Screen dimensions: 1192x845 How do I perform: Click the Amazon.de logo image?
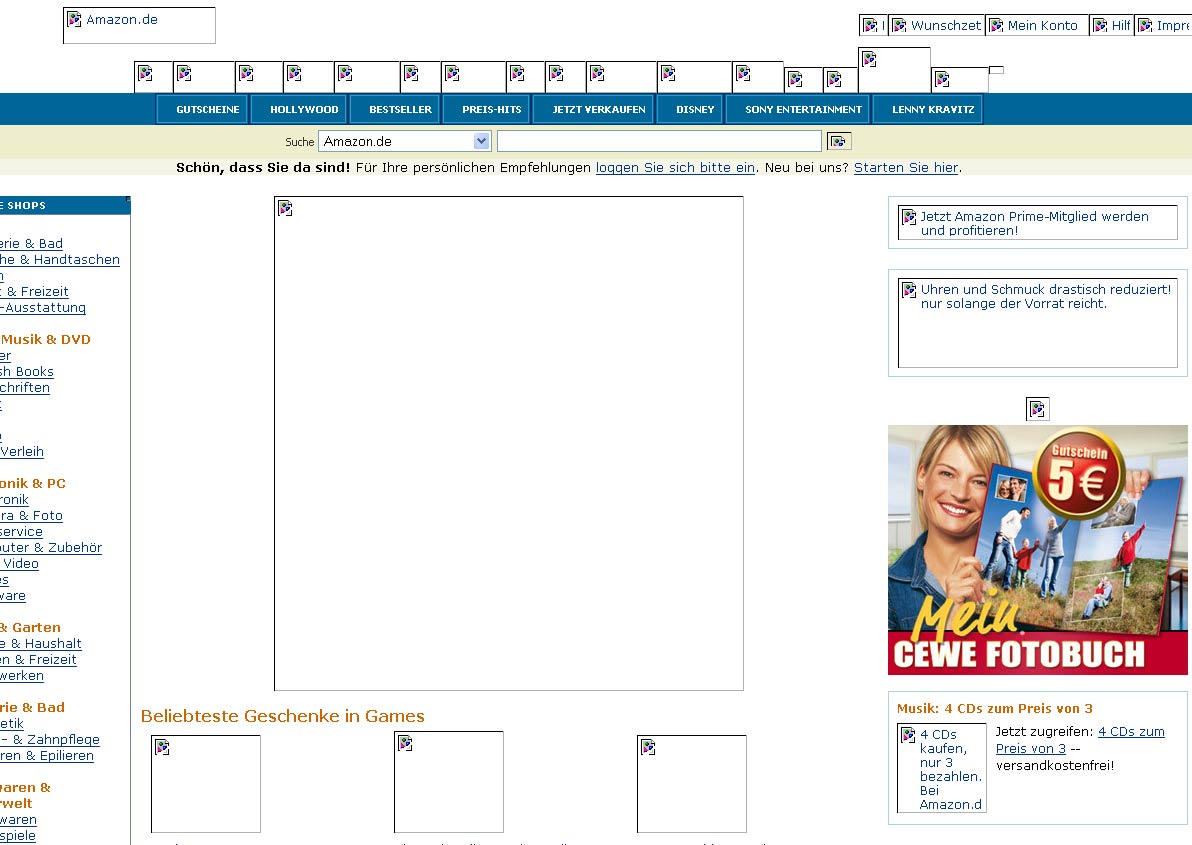[x=139, y=25]
